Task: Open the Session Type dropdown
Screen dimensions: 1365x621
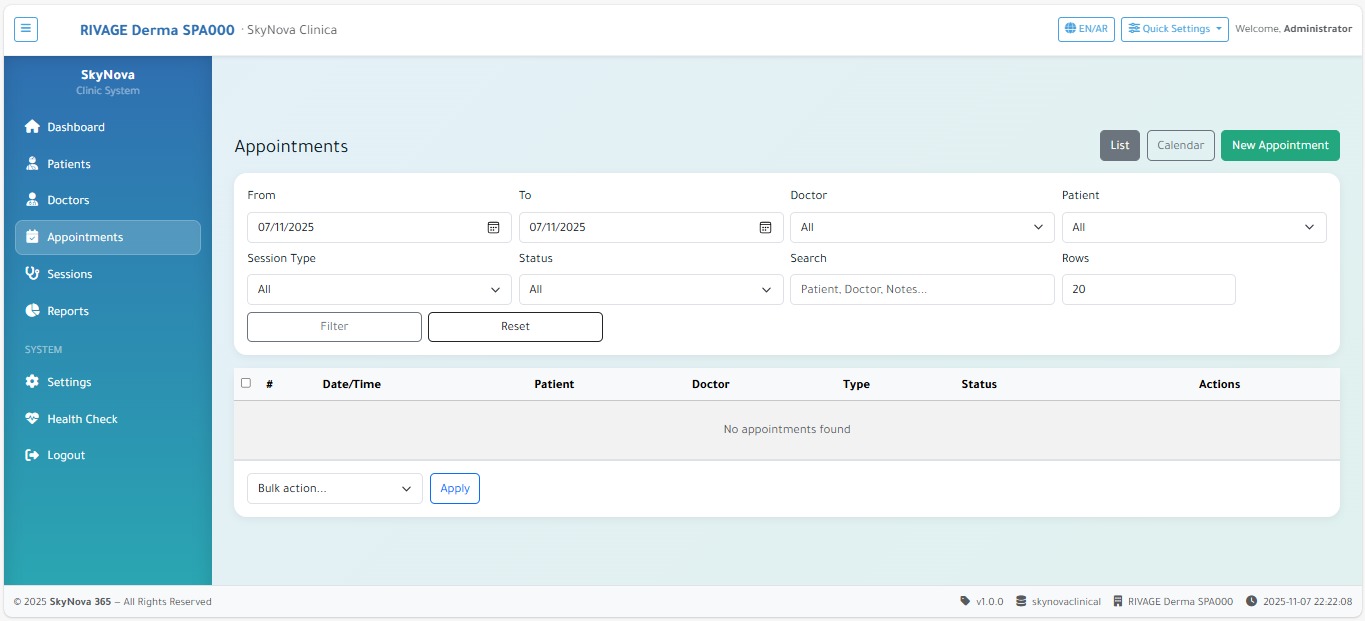Action: pos(379,289)
